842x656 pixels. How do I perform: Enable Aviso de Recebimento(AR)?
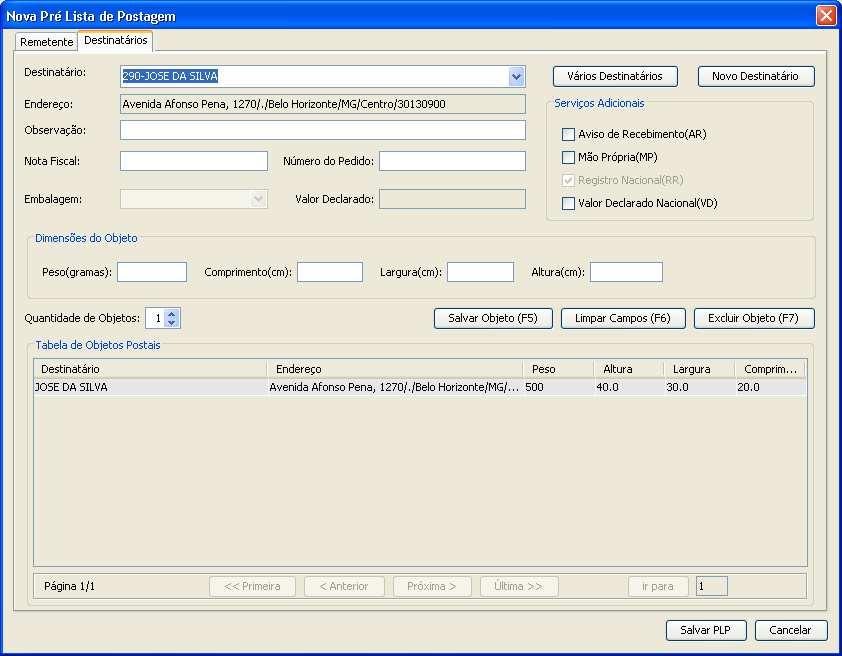(x=568, y=133)
